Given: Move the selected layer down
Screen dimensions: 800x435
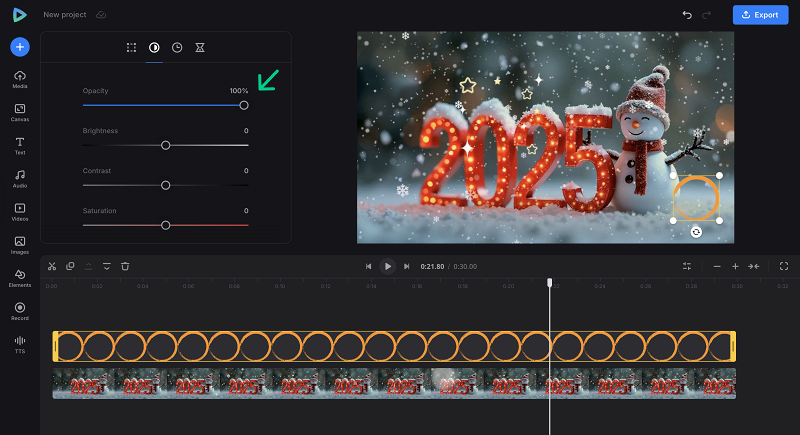Looking at the screenshot, I should point(107,266).
